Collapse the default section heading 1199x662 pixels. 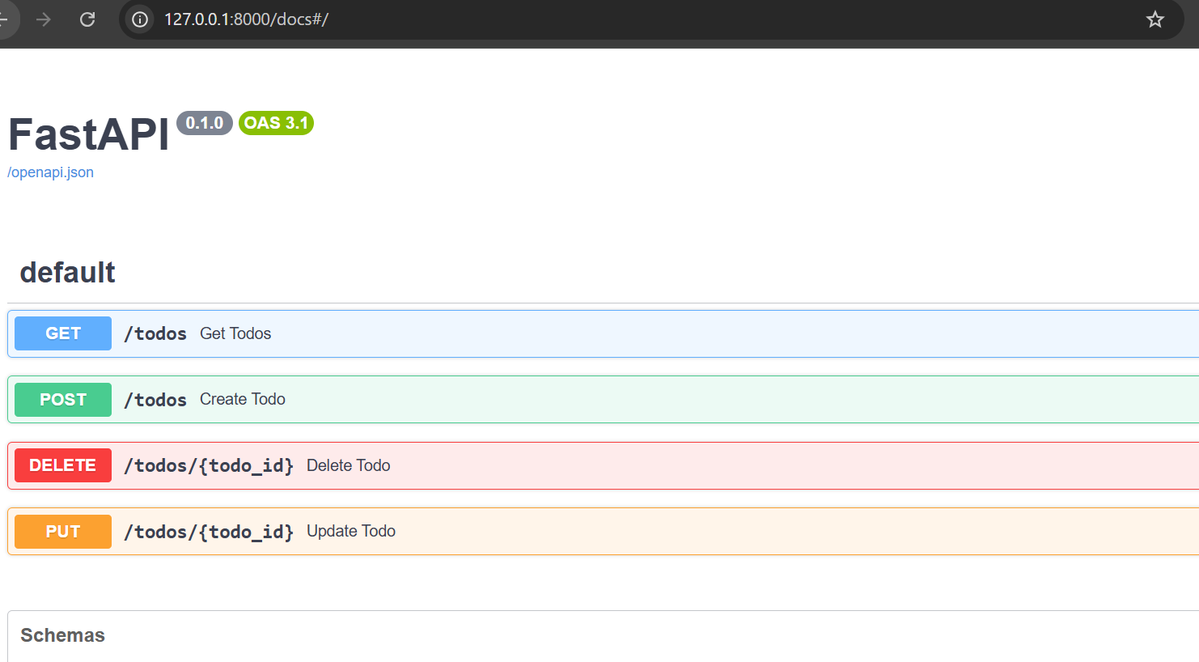[x=67, y=272]
